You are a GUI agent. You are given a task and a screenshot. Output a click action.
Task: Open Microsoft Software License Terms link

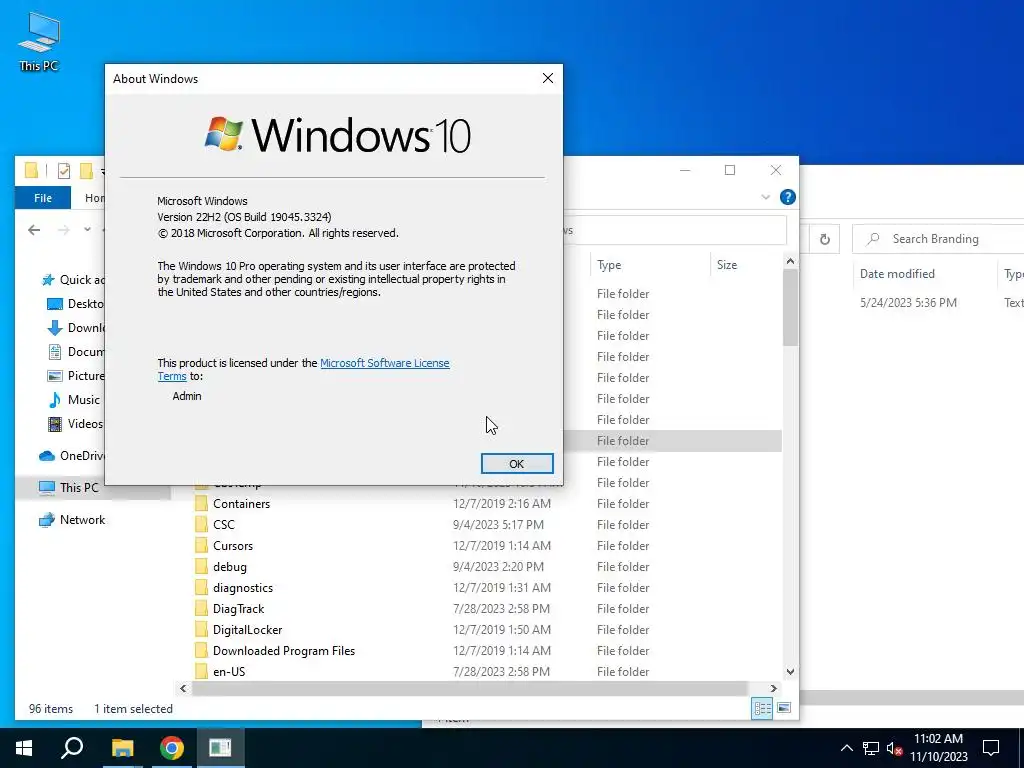[x=384, y=363]
